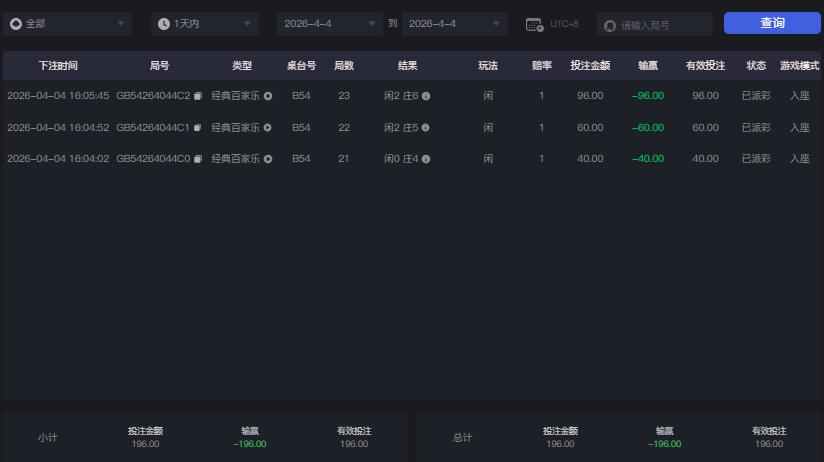Screen dimensions: 824x462
Task: Open the 1天内 time range dropdown
Action: [204, 24]
